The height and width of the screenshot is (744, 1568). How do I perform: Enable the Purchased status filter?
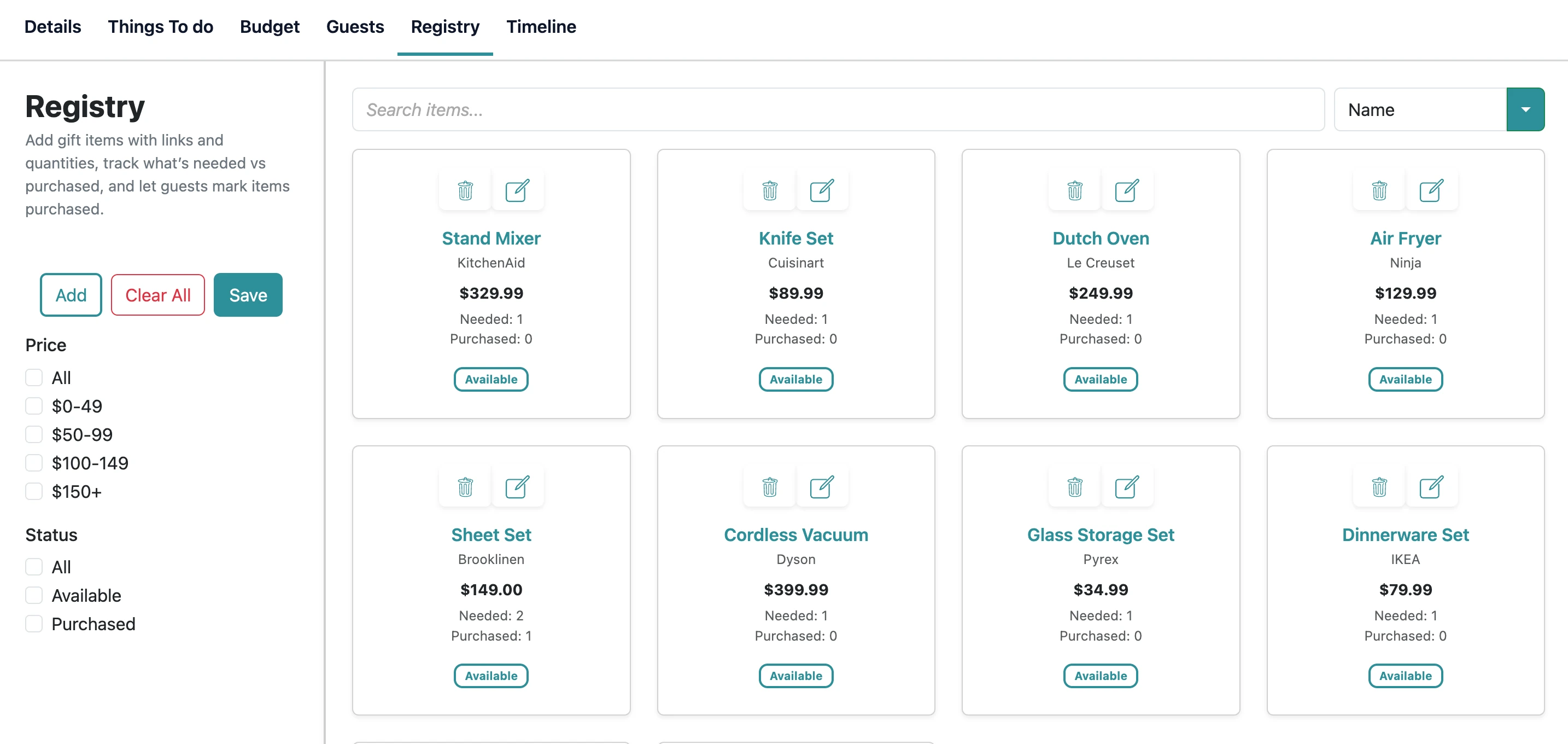[33, 624]
